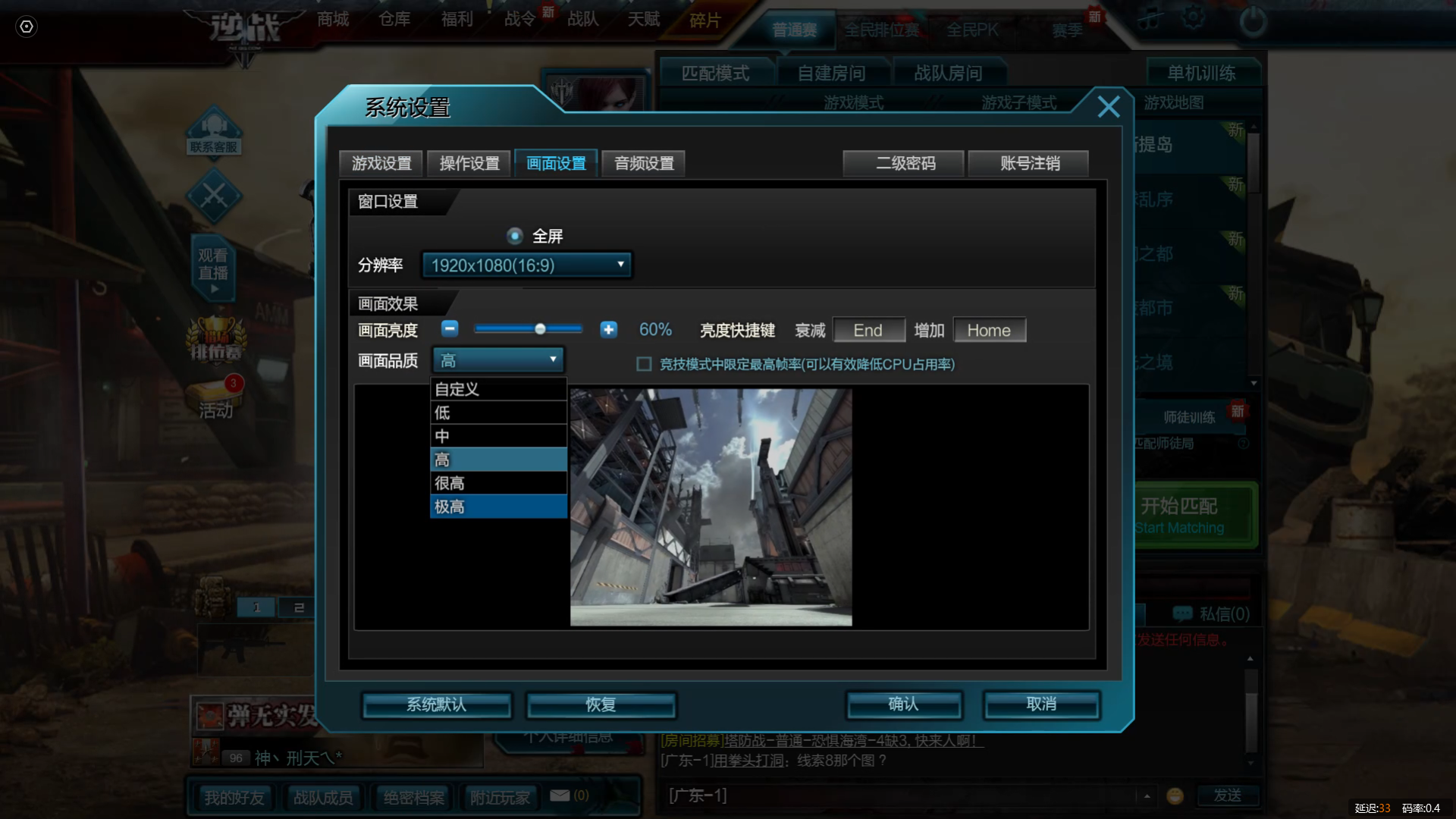Increase brightness with the plus icon

pyautogui.click(x=608, y=329)
